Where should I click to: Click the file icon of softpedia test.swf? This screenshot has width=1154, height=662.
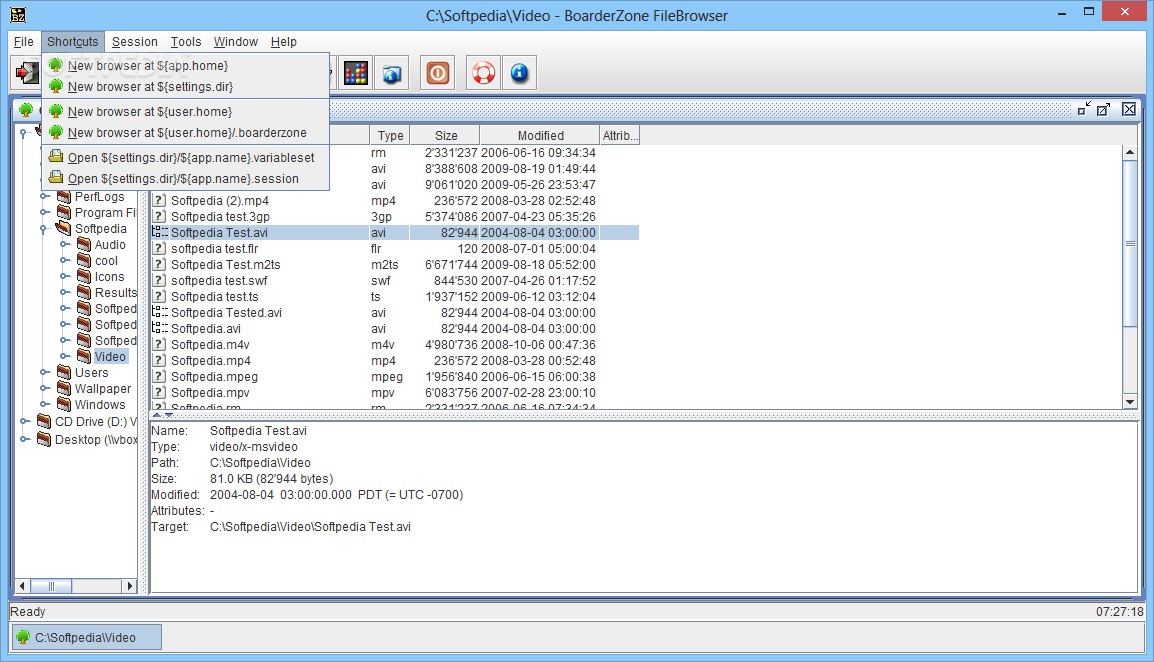(159, 281)
